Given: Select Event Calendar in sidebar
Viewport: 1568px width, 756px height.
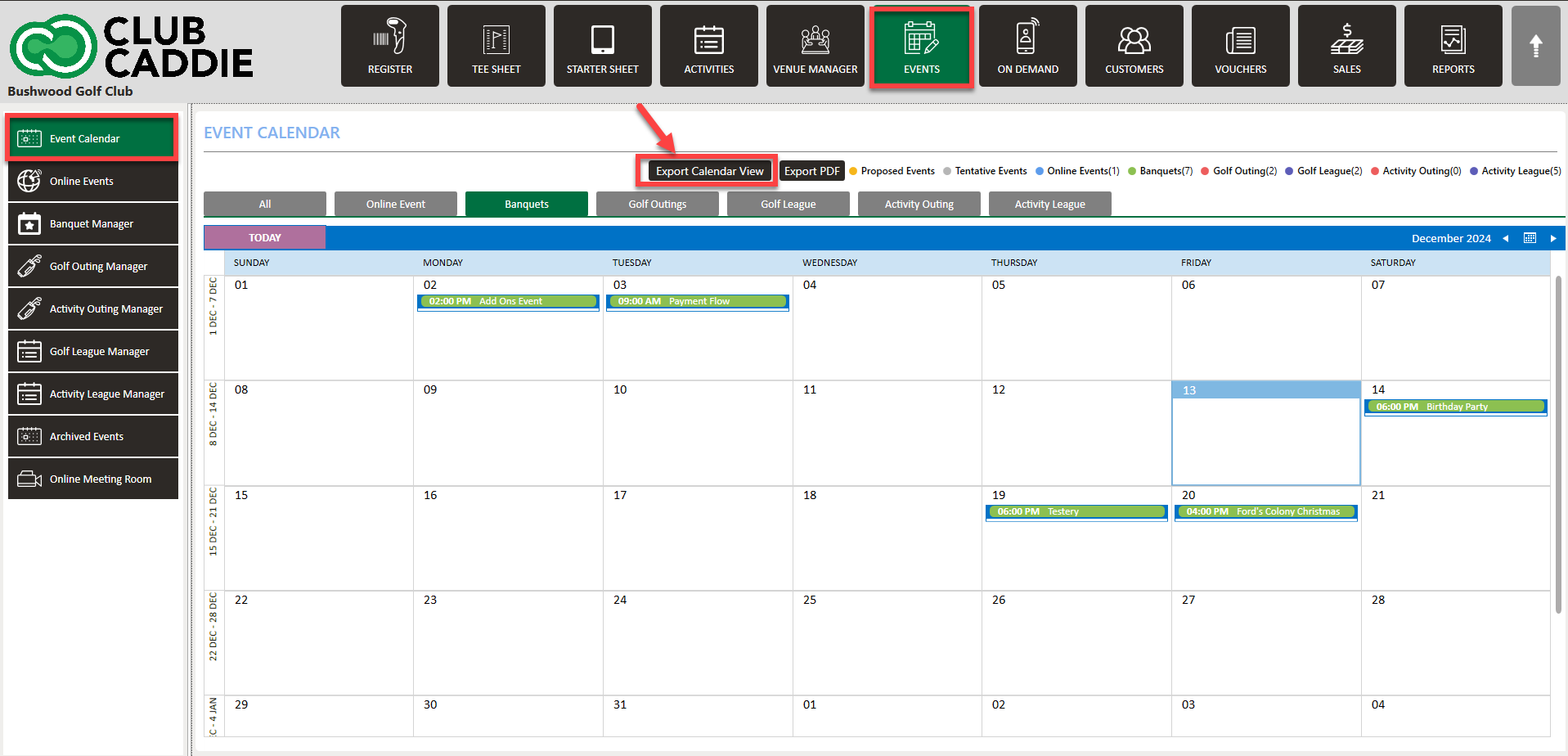Looking at the screenshot, I should (x=92, y=138).
